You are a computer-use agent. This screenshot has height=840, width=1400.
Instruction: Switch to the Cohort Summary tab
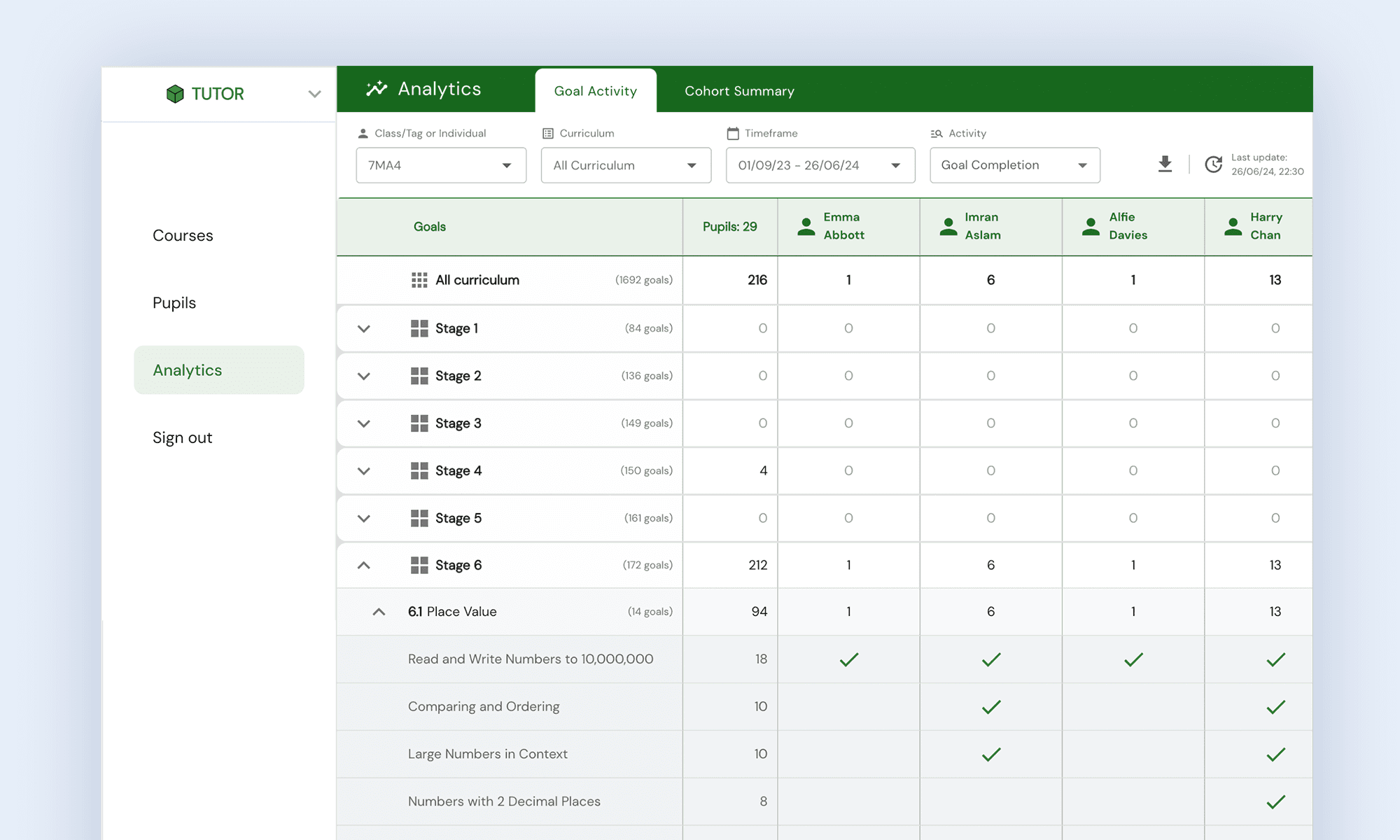click(x=739, y=91)
